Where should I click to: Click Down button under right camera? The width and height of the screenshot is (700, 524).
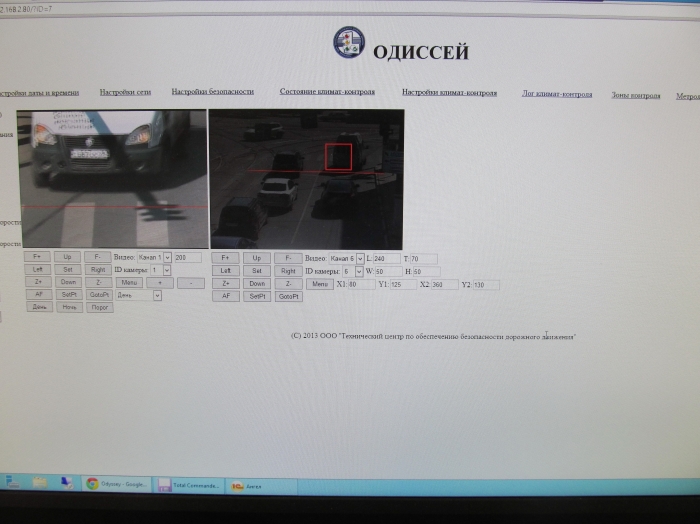[257, 283]
